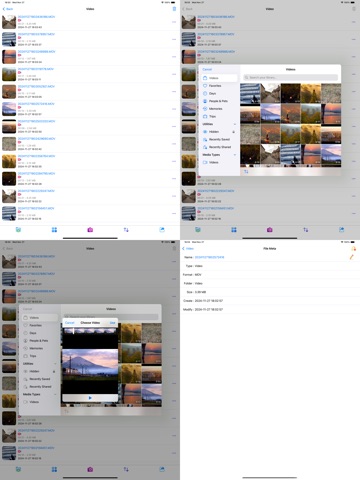Collapse the Media Types section chevron in the undimmed picker
The height and width of the screenshot is (480, 360).
(235, 155)
